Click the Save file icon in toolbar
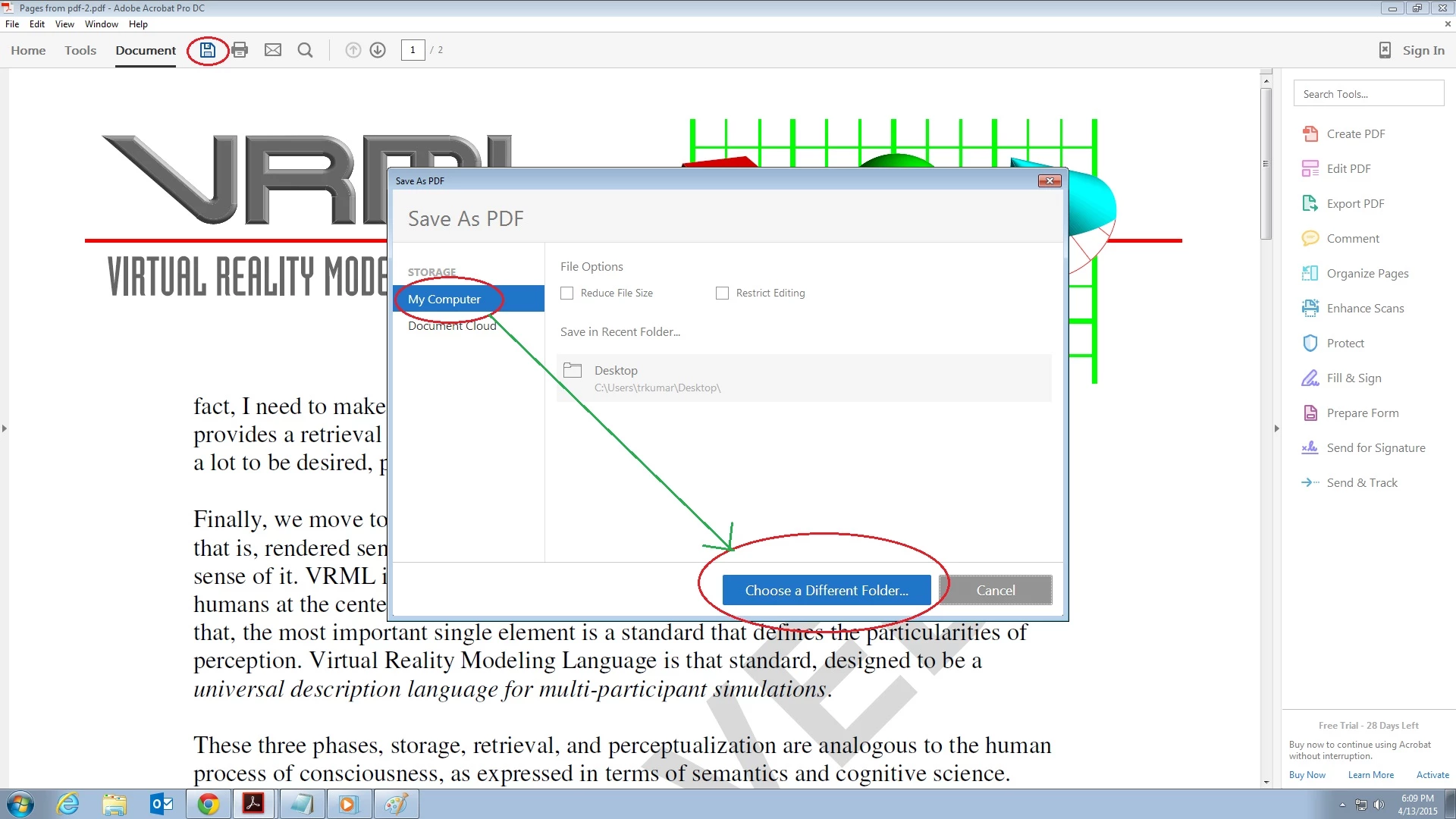Screen dimensions: 1456x819 click(x=207, y=50)
